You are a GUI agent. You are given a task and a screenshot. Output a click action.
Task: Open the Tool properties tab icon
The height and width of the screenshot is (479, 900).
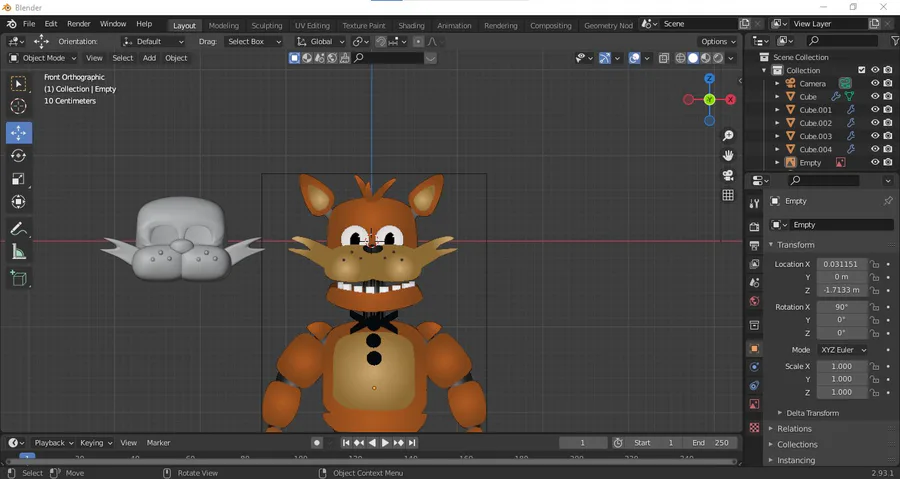tap(754, 203)
